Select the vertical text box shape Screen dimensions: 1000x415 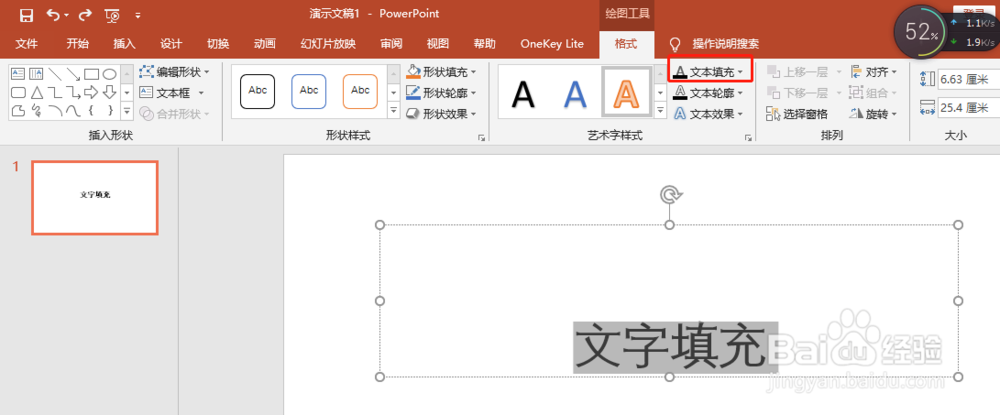[36, 74]
